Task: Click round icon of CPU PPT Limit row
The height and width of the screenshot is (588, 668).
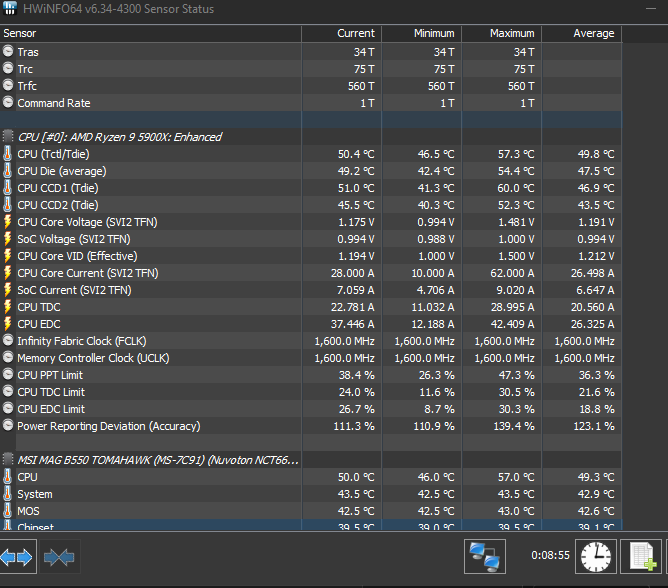Action: coord(8,375)
